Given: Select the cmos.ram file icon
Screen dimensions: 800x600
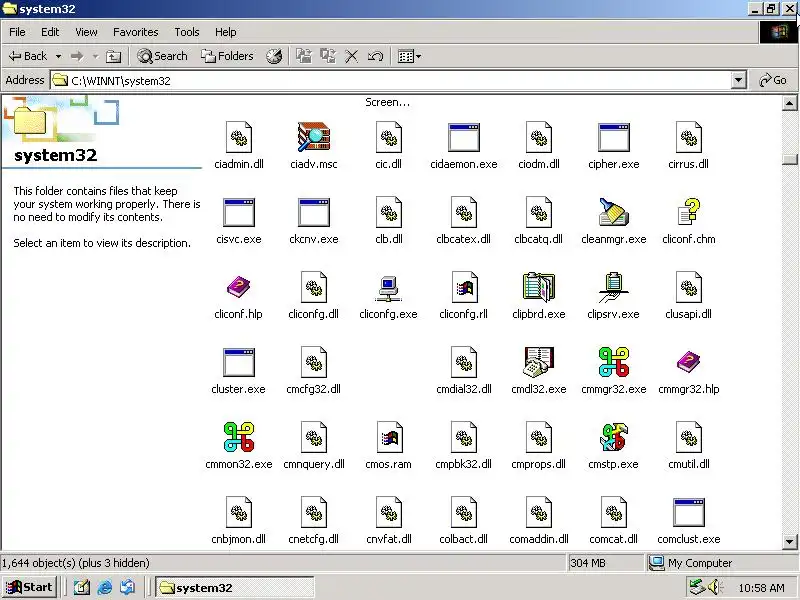Looking at the screenshot, I should point(389,437).
